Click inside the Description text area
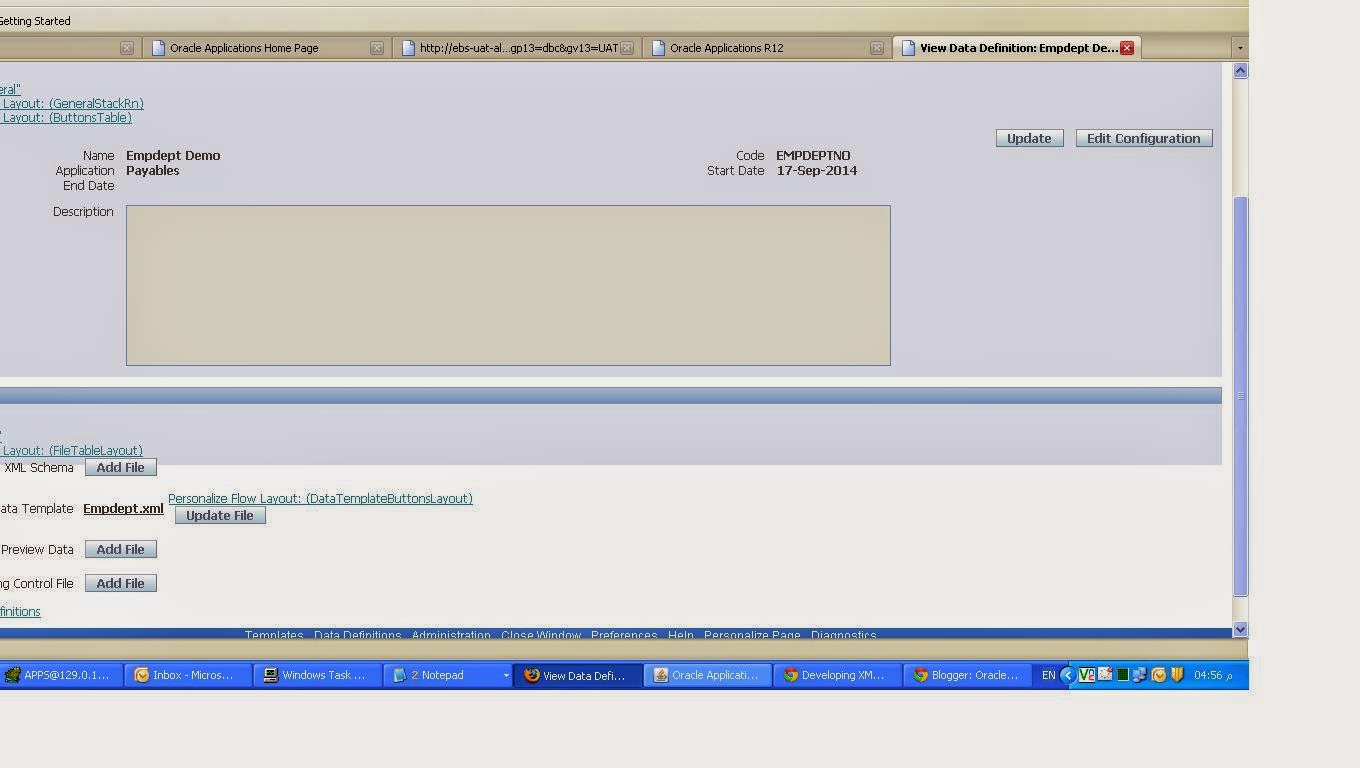 pyautogui.click(x=508, y=284)
